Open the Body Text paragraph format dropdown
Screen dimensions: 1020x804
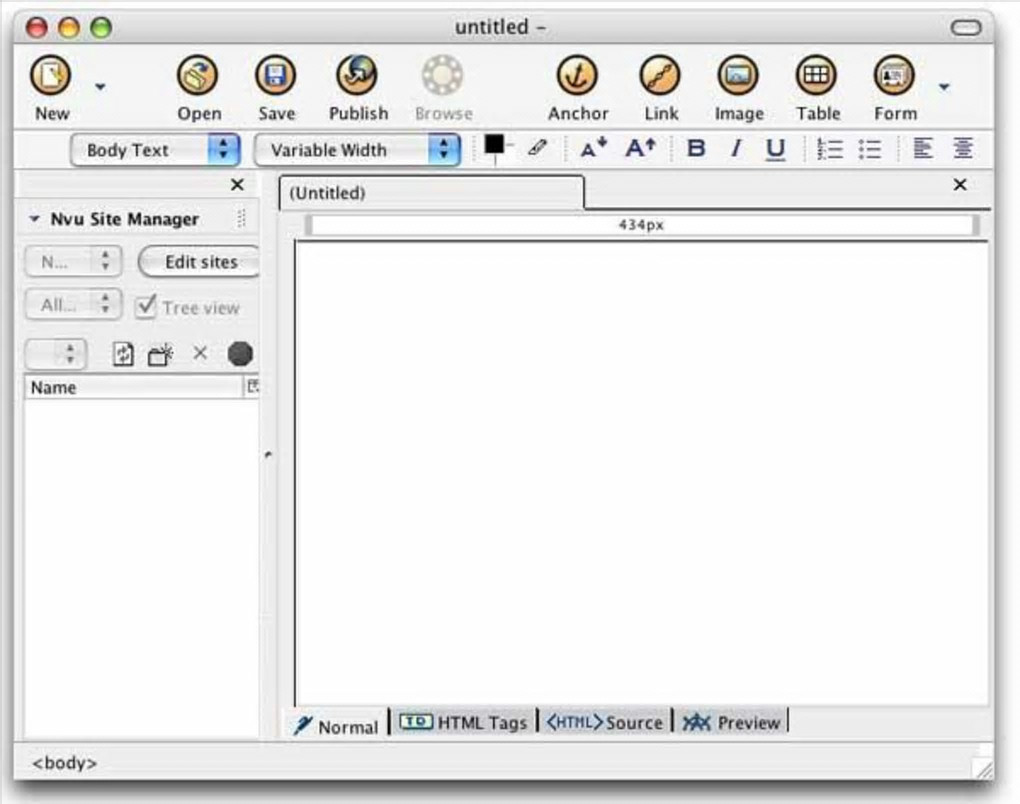(155, 150)
